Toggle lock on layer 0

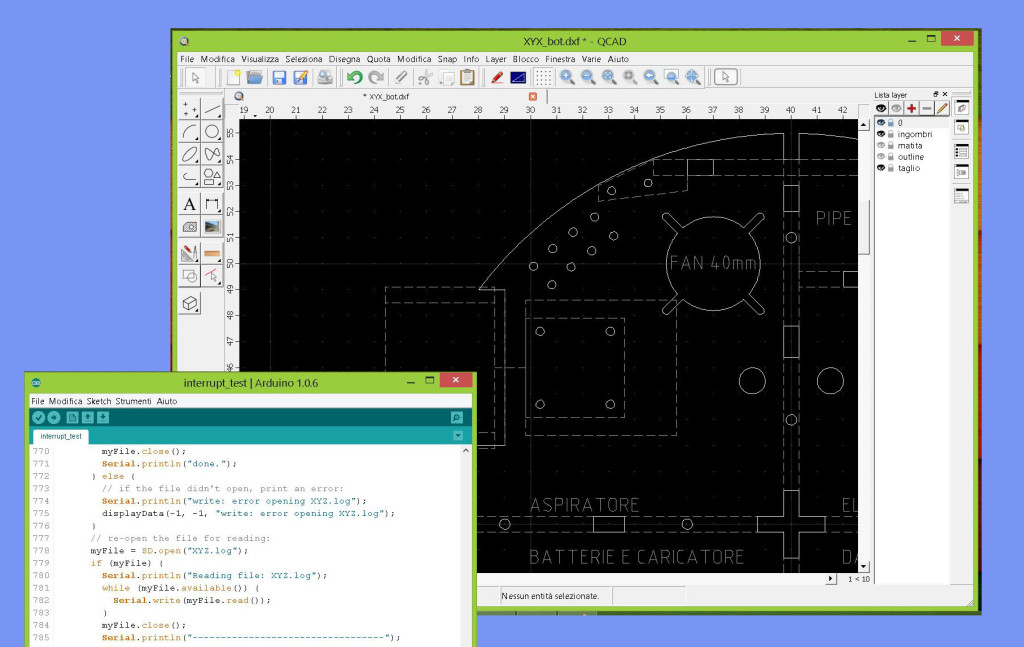point(890,123)
